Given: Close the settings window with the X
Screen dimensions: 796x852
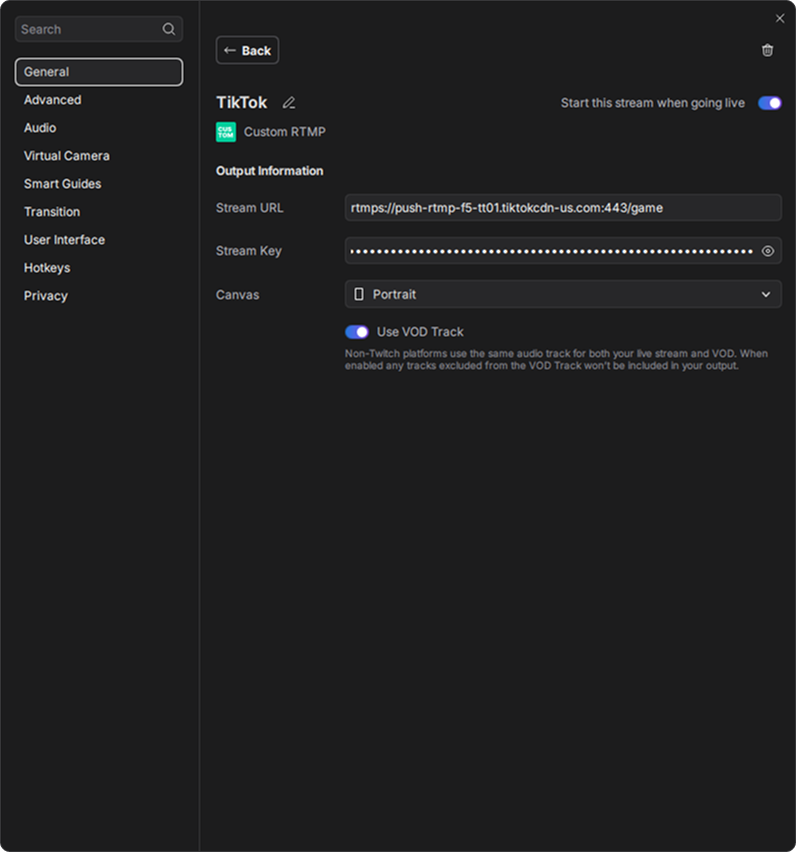Looking at the screenshot, I should 780,18.
